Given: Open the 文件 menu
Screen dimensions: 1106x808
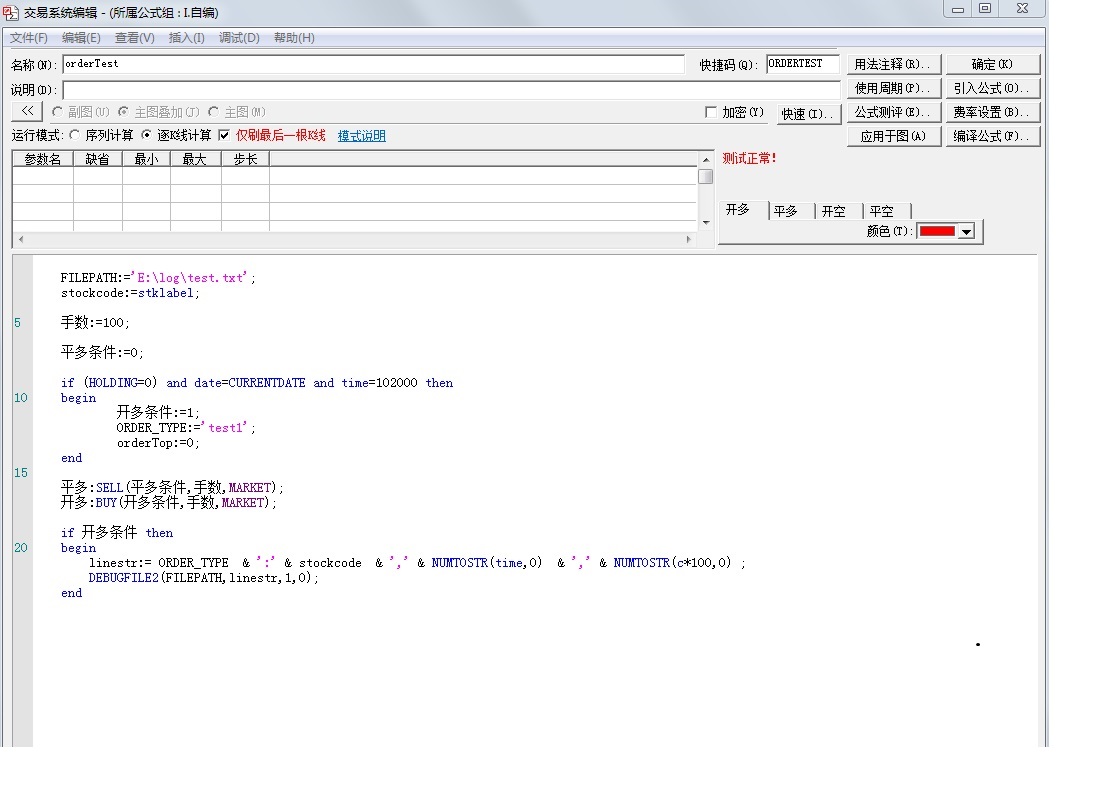Looking at the screenshot, I should pos(29,38).
